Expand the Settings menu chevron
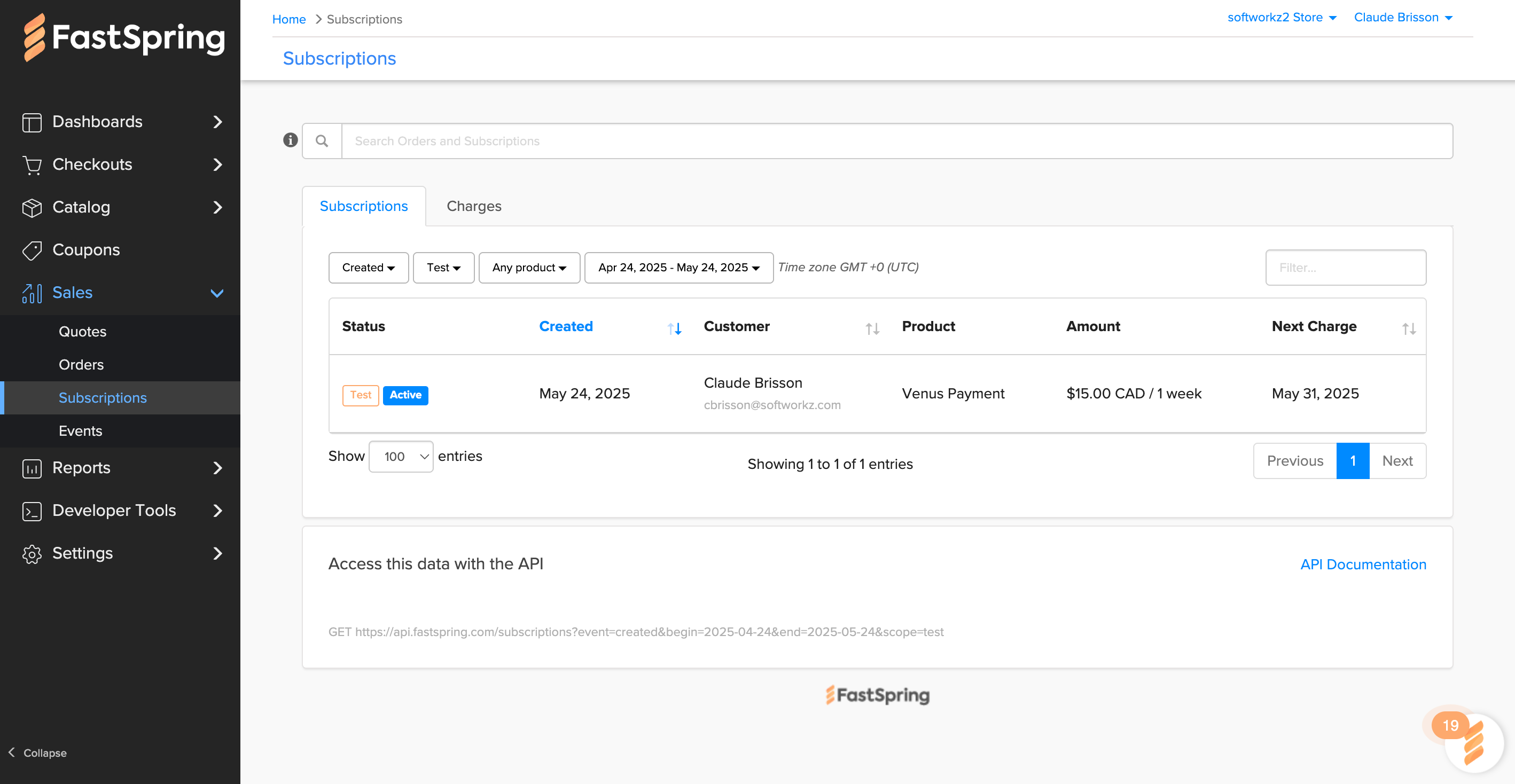Image resolution: width=1515 pixels, height=784 pixels. [x=217, y=553]
